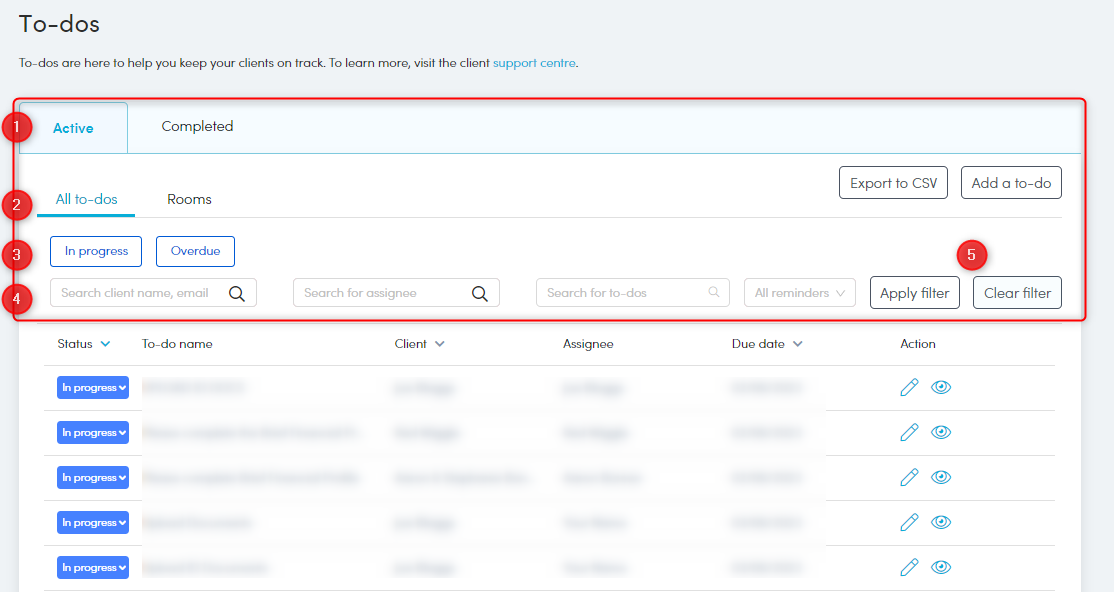Click the Add a to-do button
Viewport: 1114px width, 592px height.
pos(1011,183)
